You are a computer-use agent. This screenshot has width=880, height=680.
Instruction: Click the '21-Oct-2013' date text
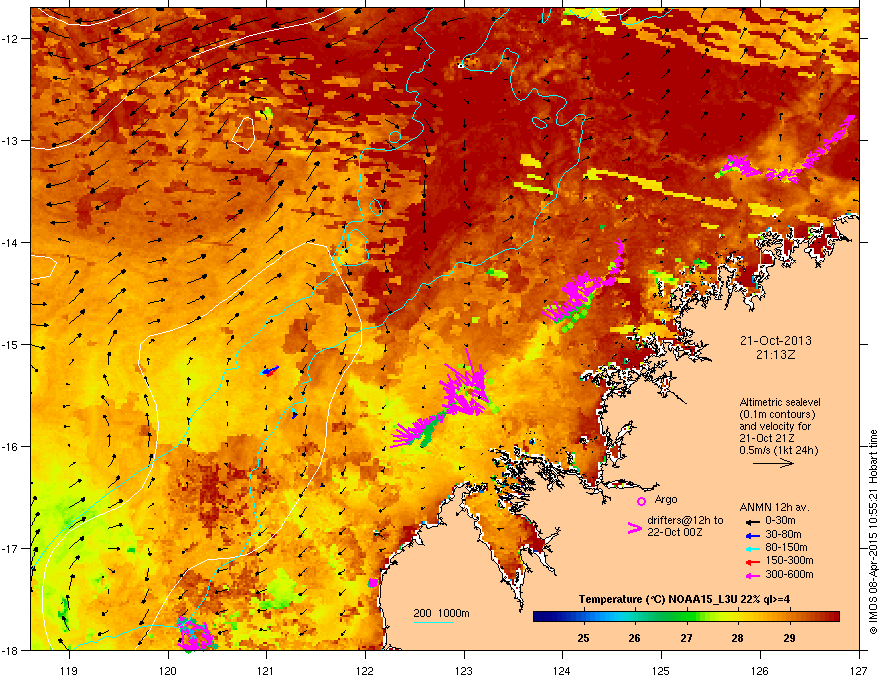coord(776,341)
